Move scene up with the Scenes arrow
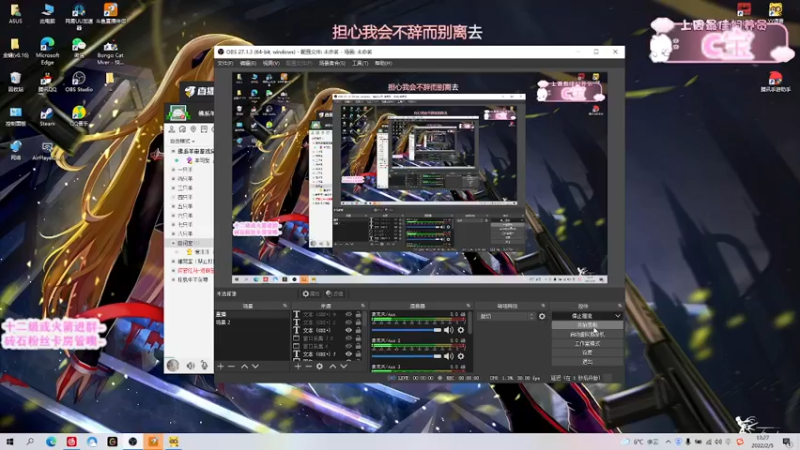 (244, 366)
